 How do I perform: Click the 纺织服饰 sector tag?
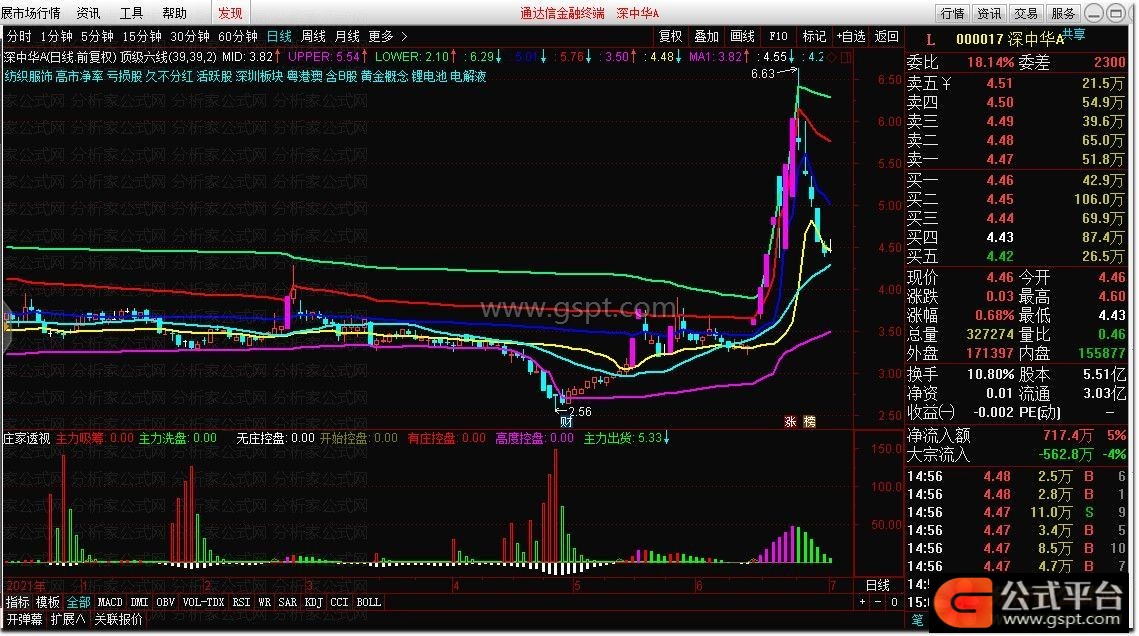click(28, 76)
